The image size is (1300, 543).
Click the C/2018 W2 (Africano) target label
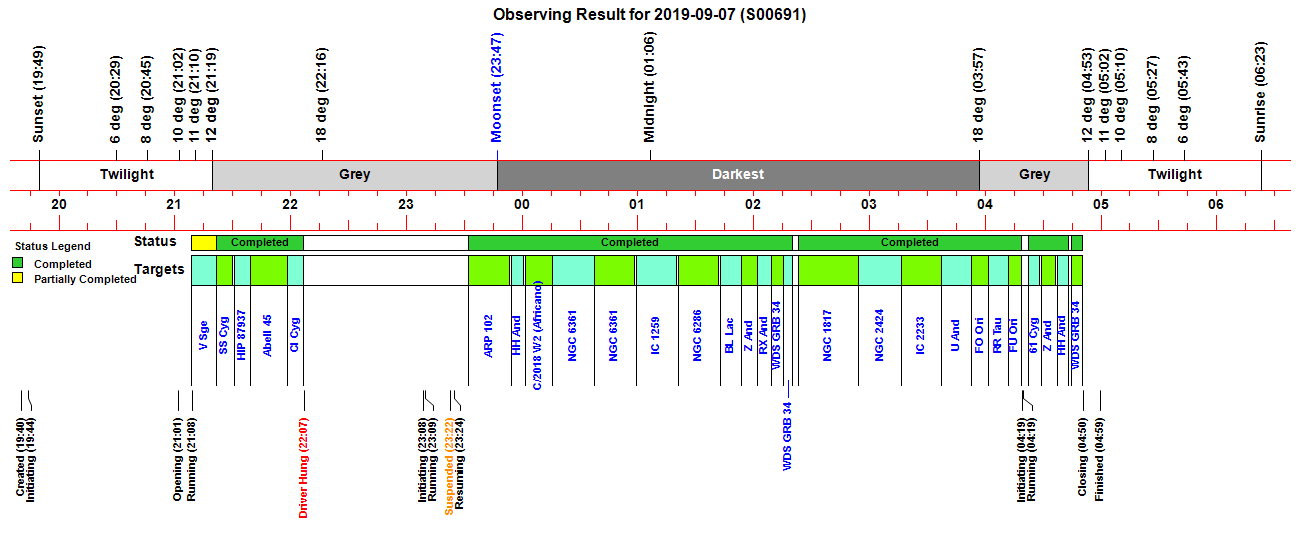pyautogui.click(x=538, y=334)
